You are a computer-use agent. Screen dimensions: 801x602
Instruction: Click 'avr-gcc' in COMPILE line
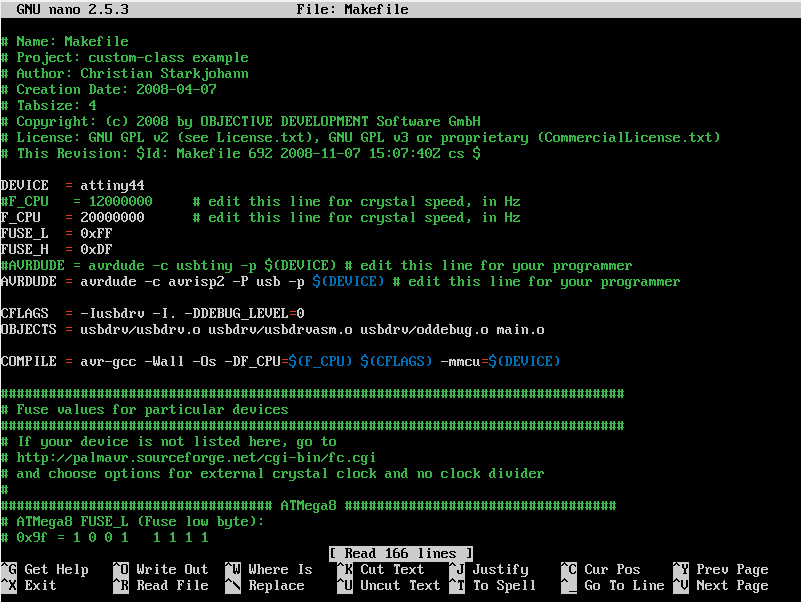(x=108, y=362)
